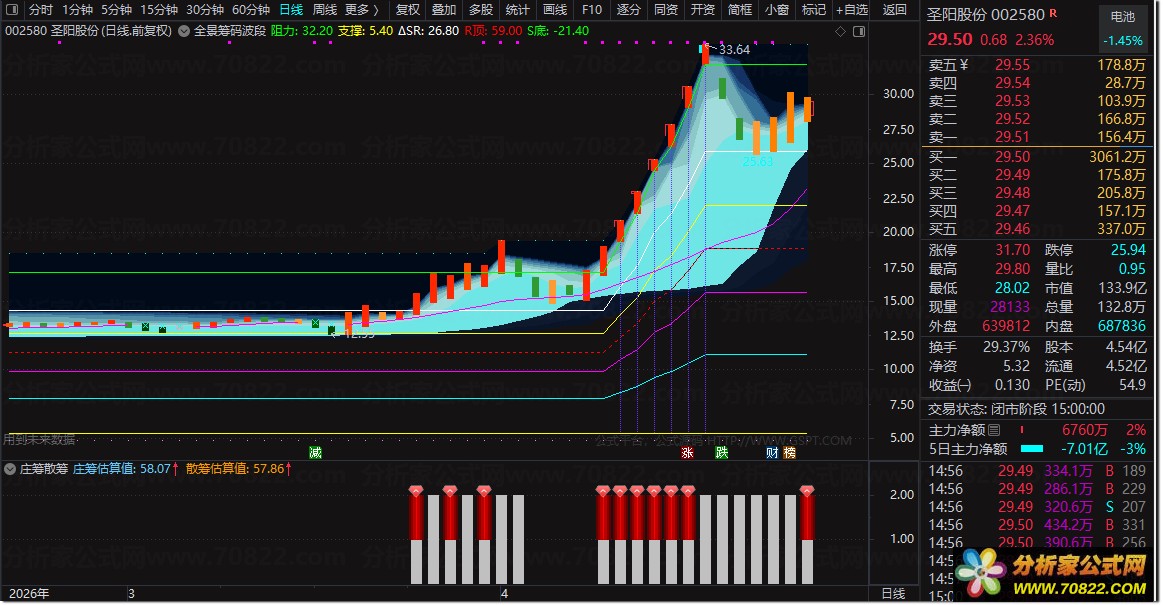This screenshot has height=605, width=1163.
Task: Activate the 画线 drawing tool
Action: pos(555,10)
